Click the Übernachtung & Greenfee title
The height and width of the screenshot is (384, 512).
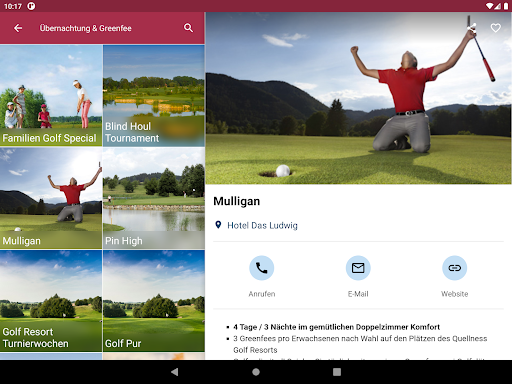click(86, 28)
